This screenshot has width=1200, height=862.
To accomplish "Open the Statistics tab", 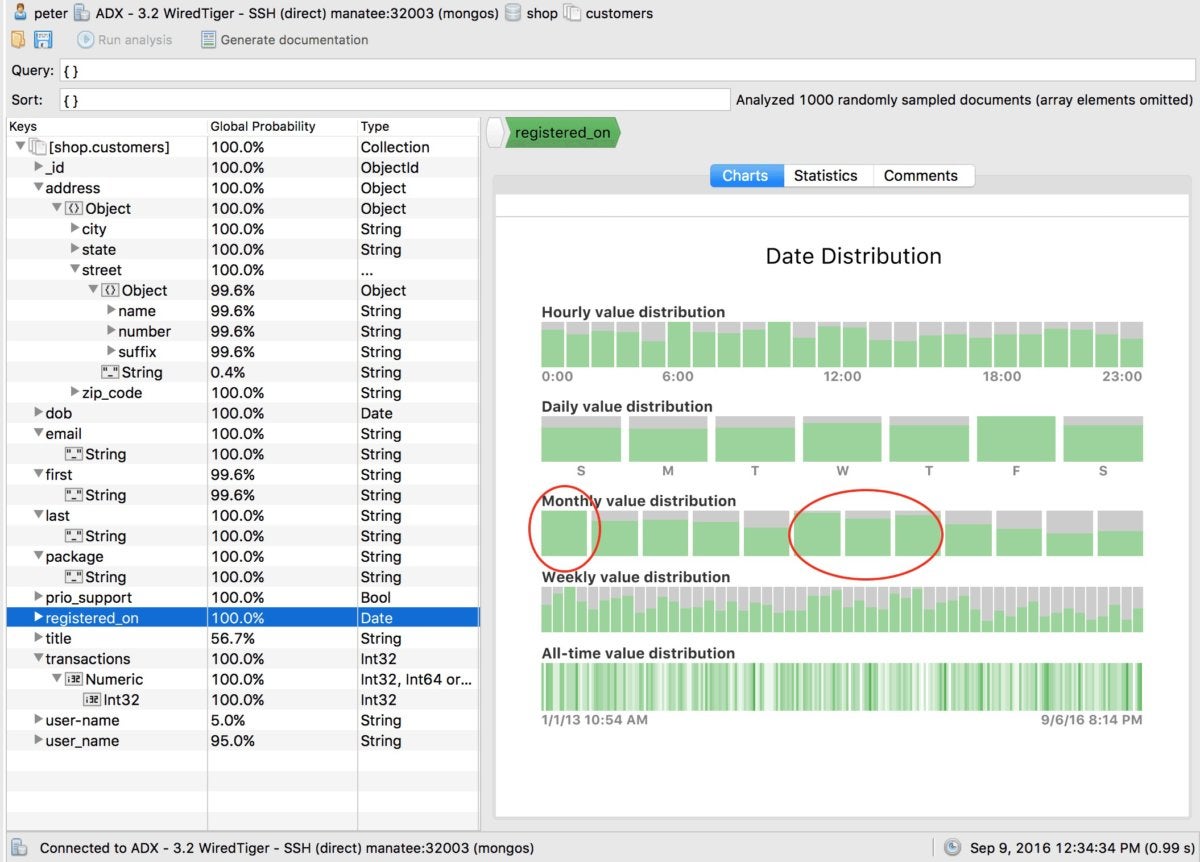I will click(827, 175).
